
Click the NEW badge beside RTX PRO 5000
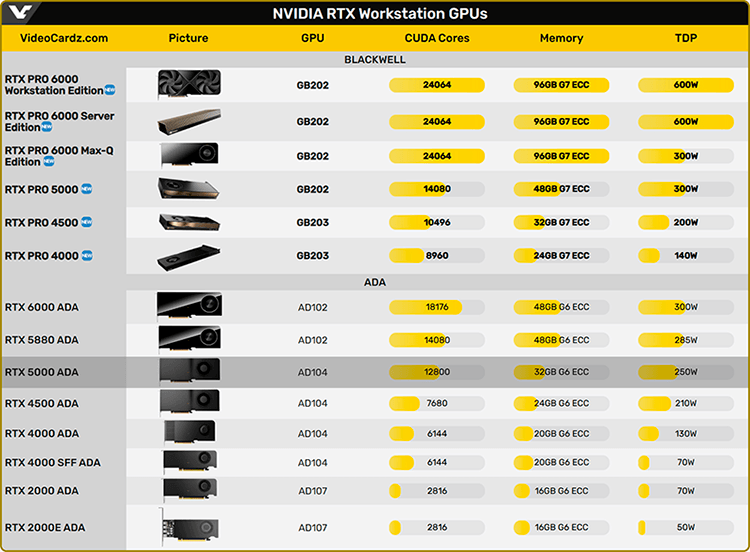pyautogui.click(x=87, y=189)
